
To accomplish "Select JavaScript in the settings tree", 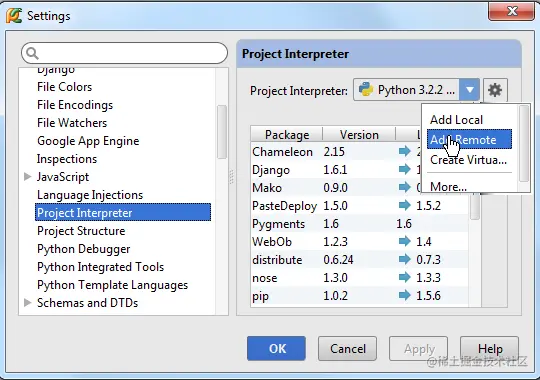I will pyautogui.click(x=63, y=177).
